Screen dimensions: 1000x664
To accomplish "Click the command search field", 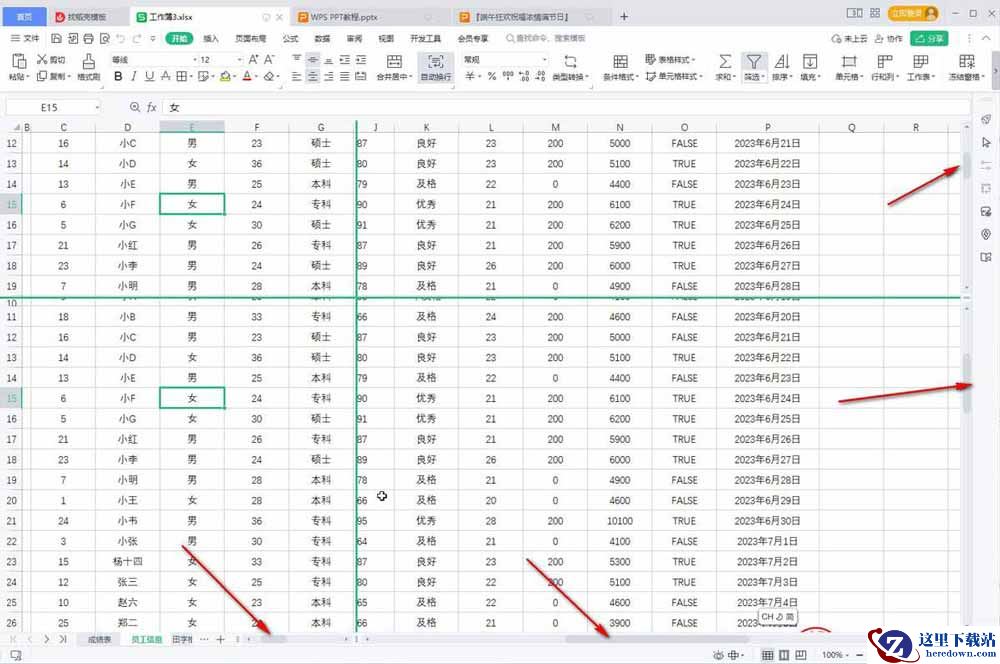I will tap(546, 39).
